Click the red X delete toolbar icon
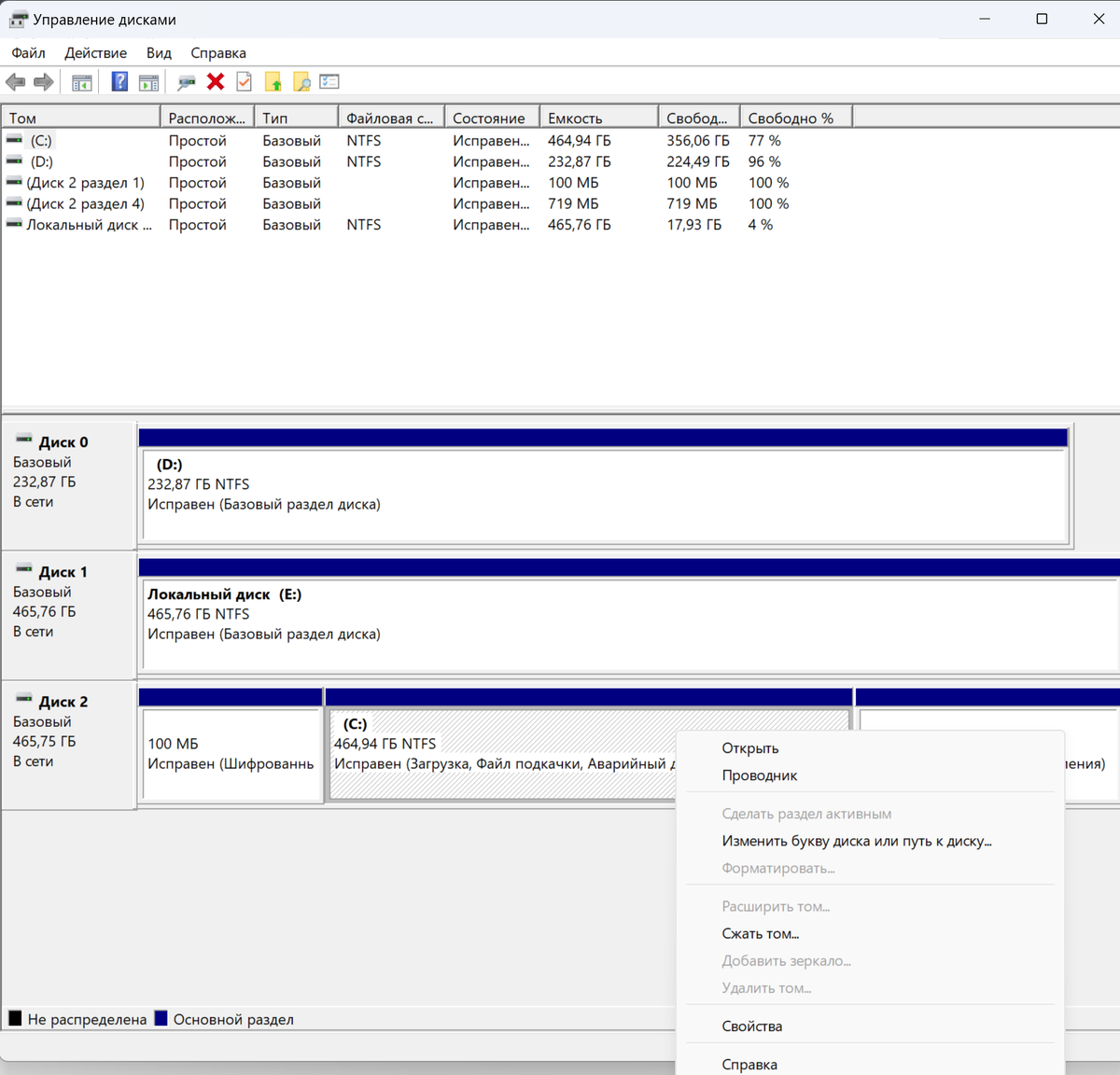The width and height of the screenshot is (1120, 1075). [x=216, y=82]
